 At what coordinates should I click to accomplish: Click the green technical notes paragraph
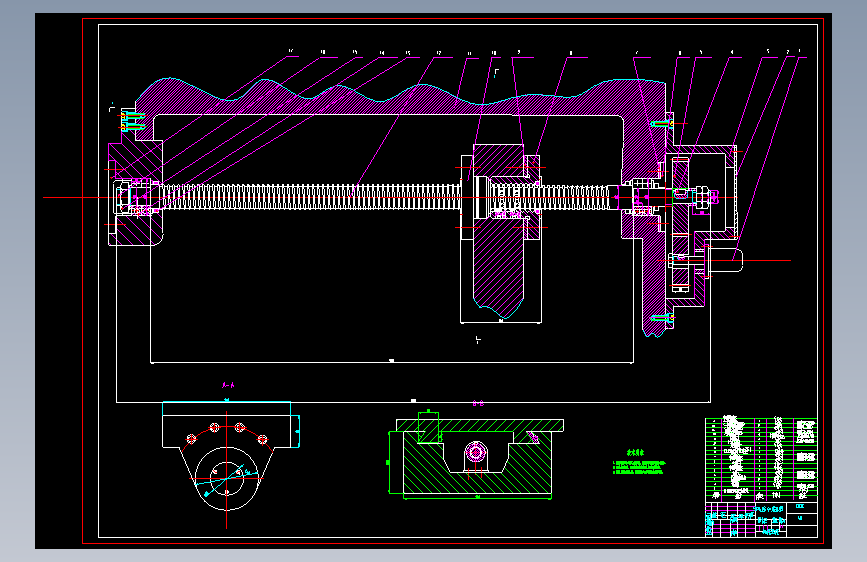[x=639, y=468]
